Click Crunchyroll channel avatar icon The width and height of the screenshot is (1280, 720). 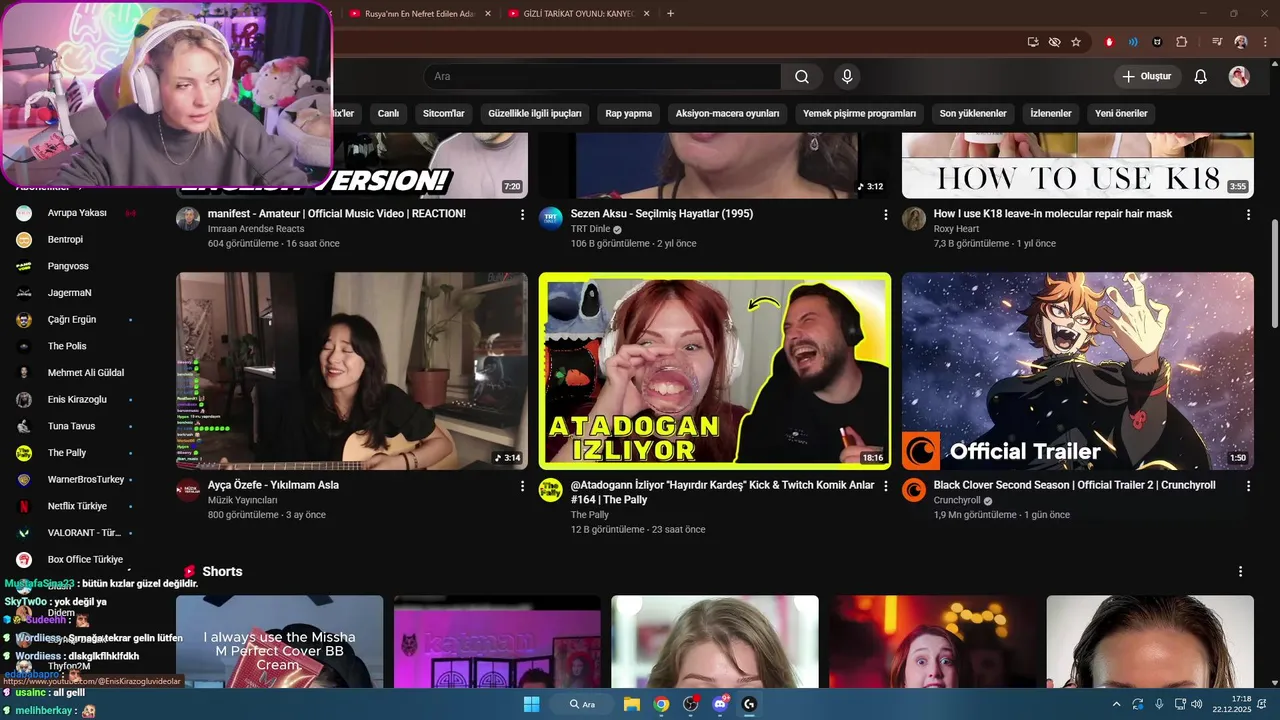[914, 490]
